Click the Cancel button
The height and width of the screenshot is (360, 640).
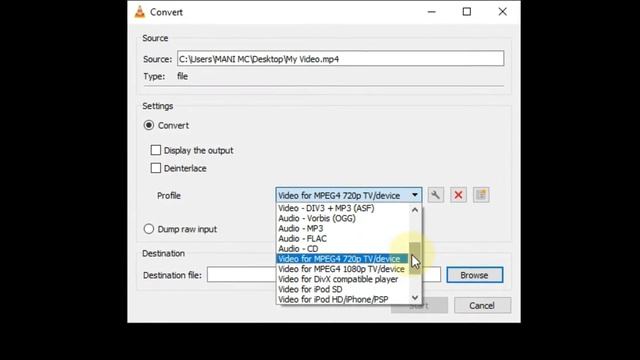tap(482, 305)
